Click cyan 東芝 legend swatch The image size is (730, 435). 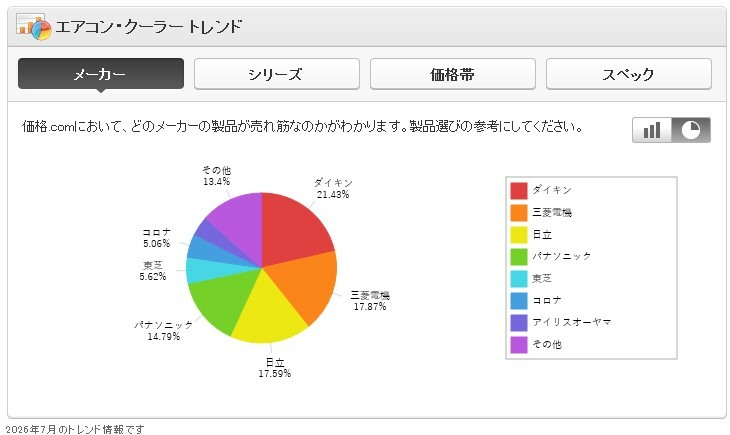coord(519,279)
